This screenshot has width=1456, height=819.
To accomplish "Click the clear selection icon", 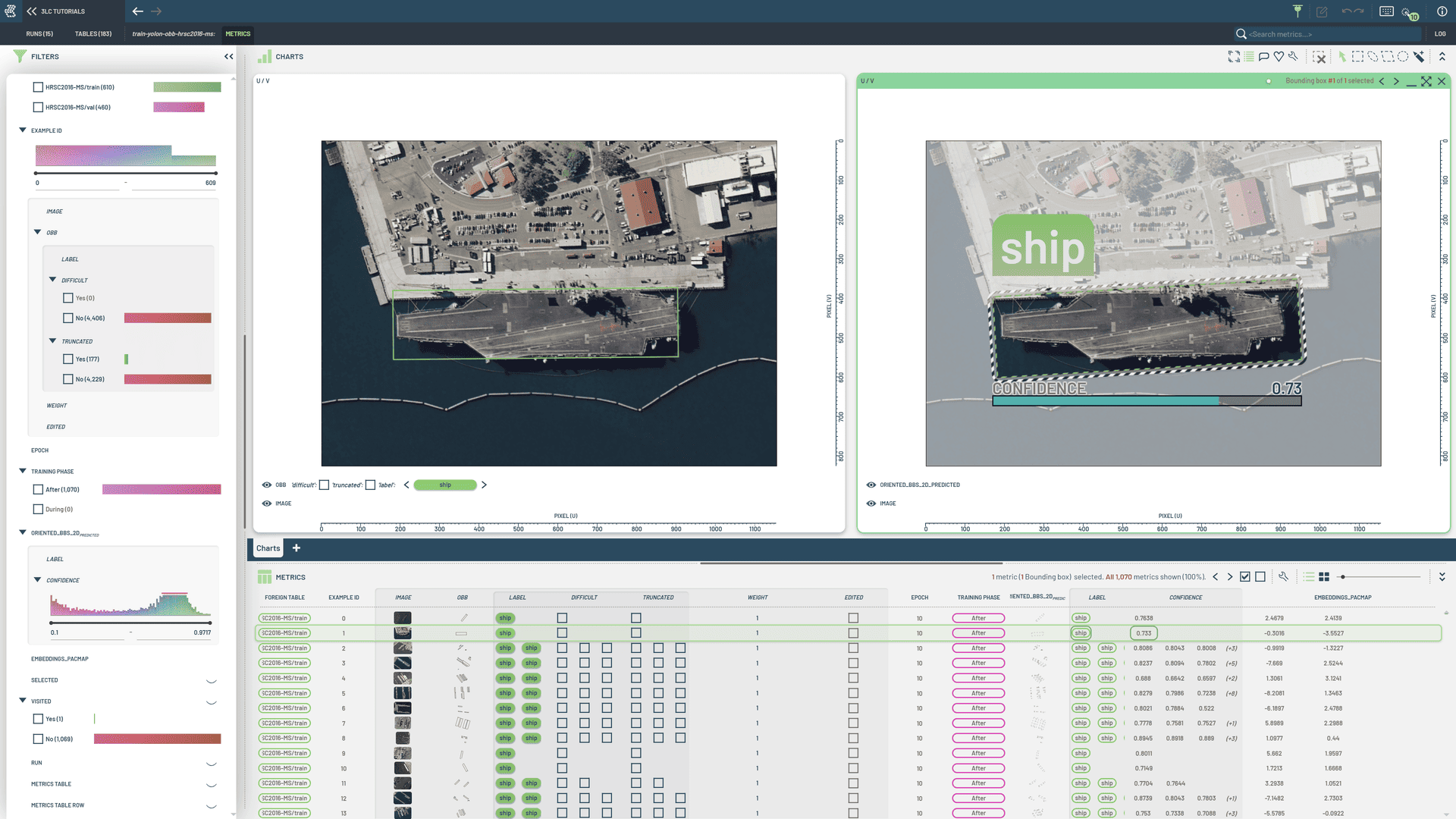I will (x=1319, y=57).
